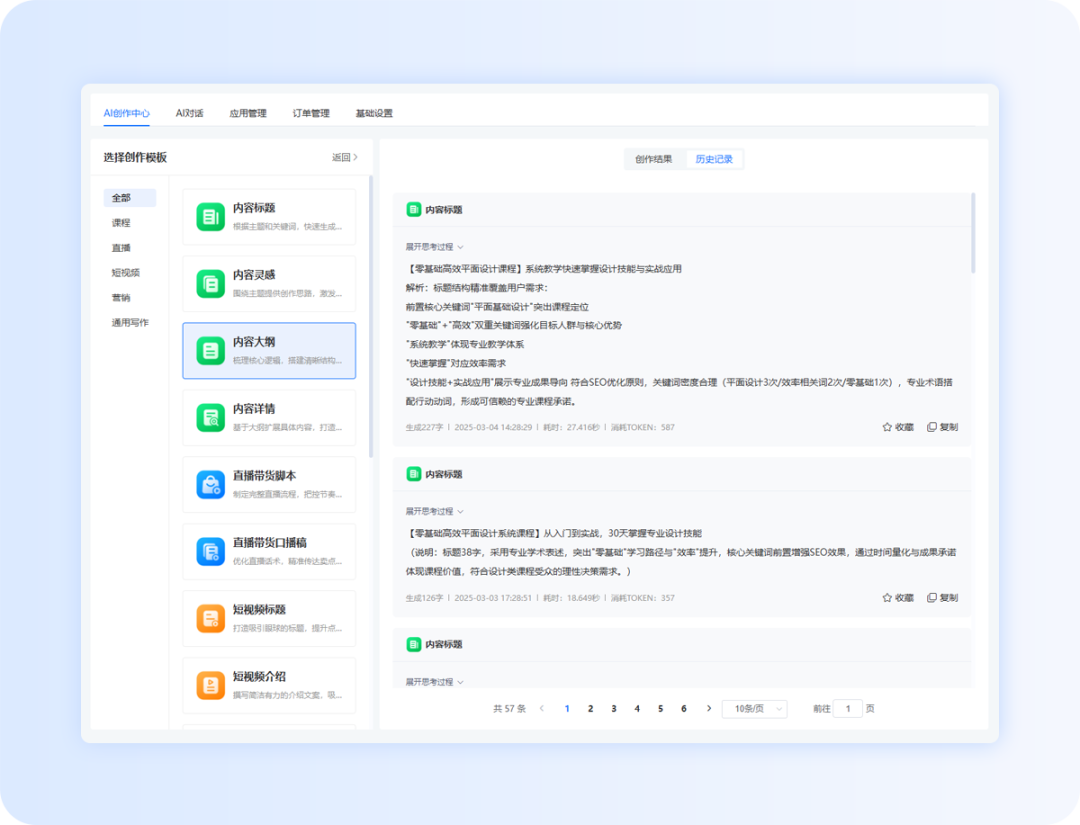Go to the next page with the right arrow
The image size is (1080, 825).
coord(709,708)
